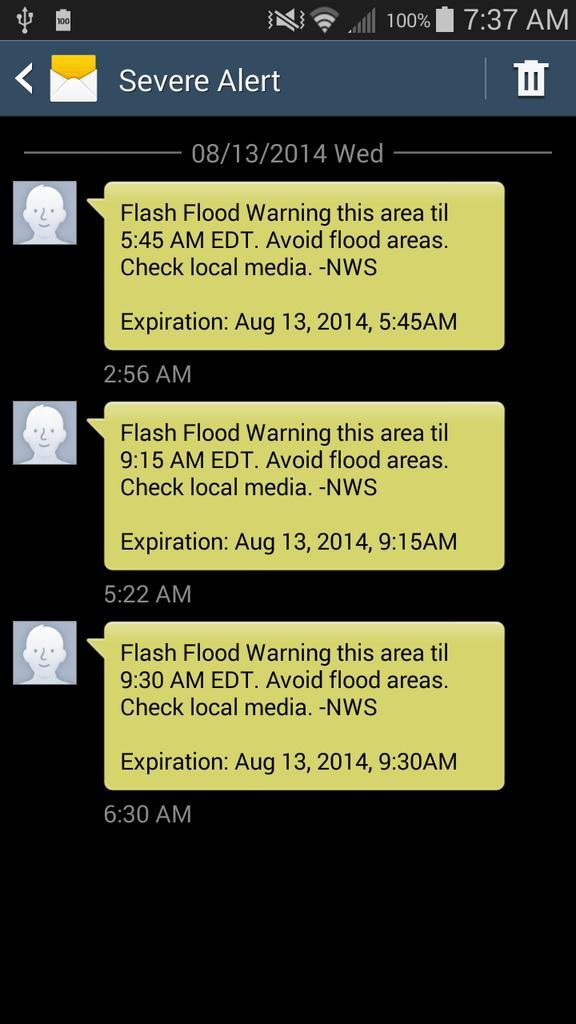Select the alert expiring at 5:45 AM
This screenshot has height=1024, width=576.
(304, 266)
